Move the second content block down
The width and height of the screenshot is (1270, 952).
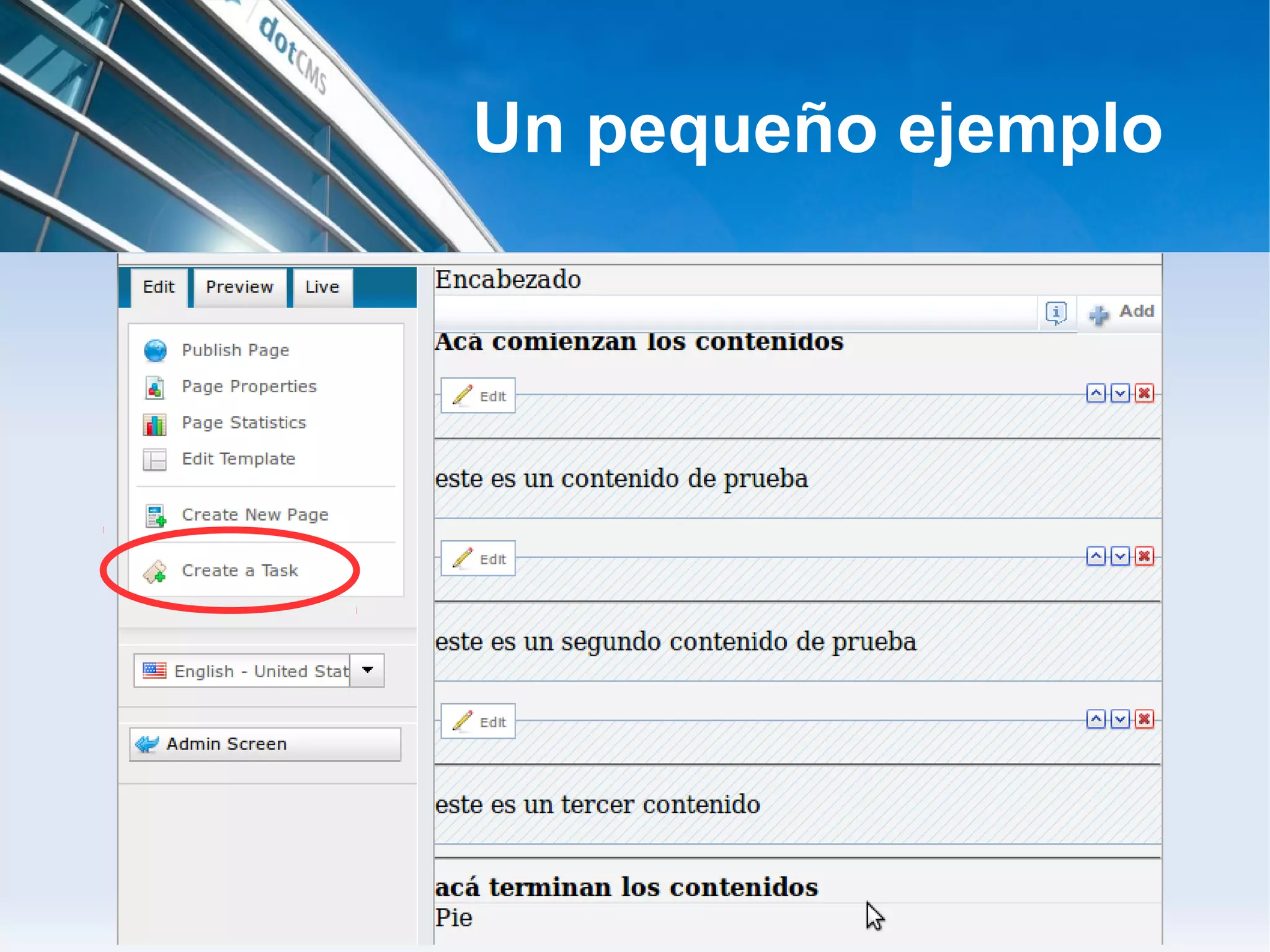coord(1120,557)
